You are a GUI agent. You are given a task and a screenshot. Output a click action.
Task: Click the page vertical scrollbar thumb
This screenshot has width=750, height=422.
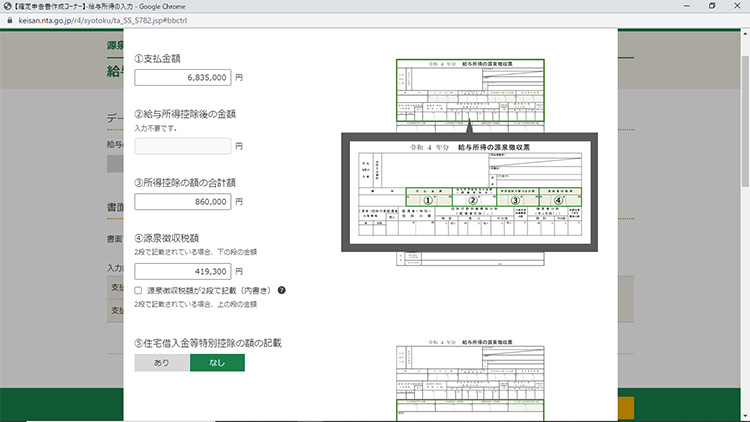pyautogui.click(x=744, y=110)
